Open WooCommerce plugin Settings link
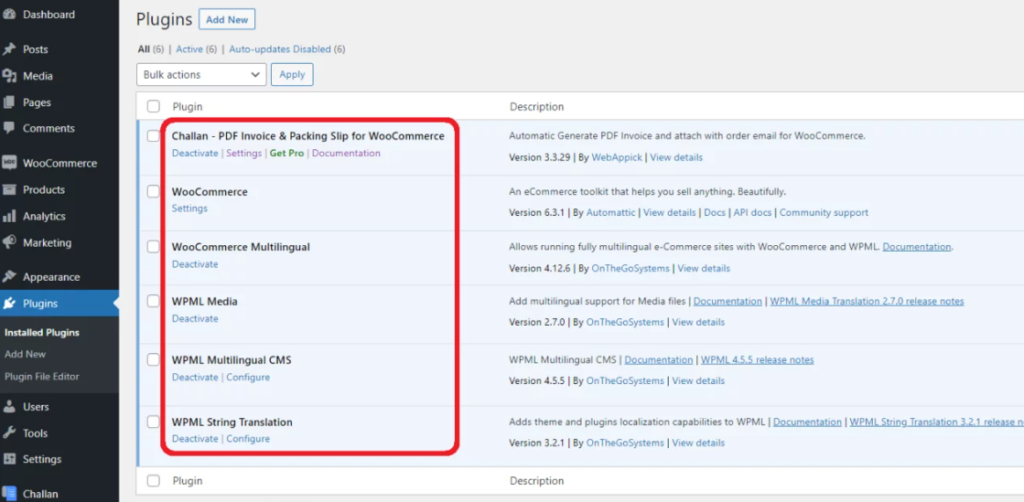The height and width of the screenshot is (502, 1024). click(x=189, y=208)
